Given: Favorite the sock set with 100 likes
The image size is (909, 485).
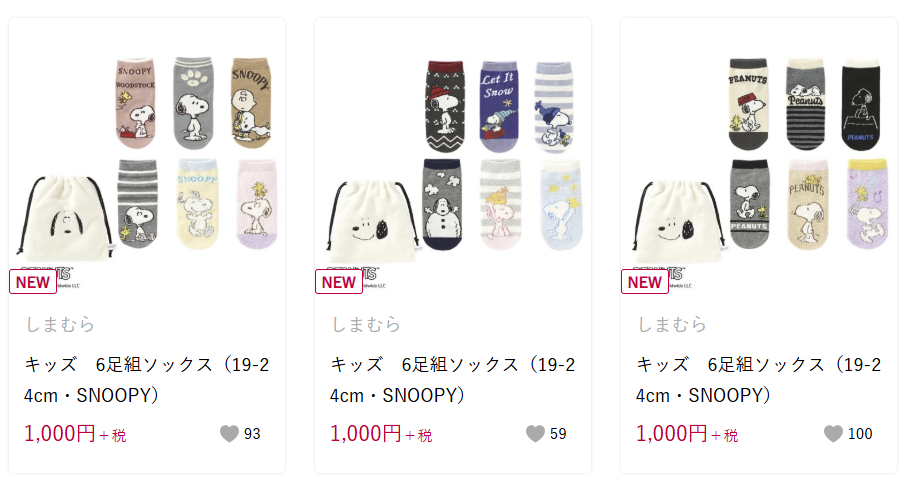Looking at the screenshot, I should click(x=833, y=433).
